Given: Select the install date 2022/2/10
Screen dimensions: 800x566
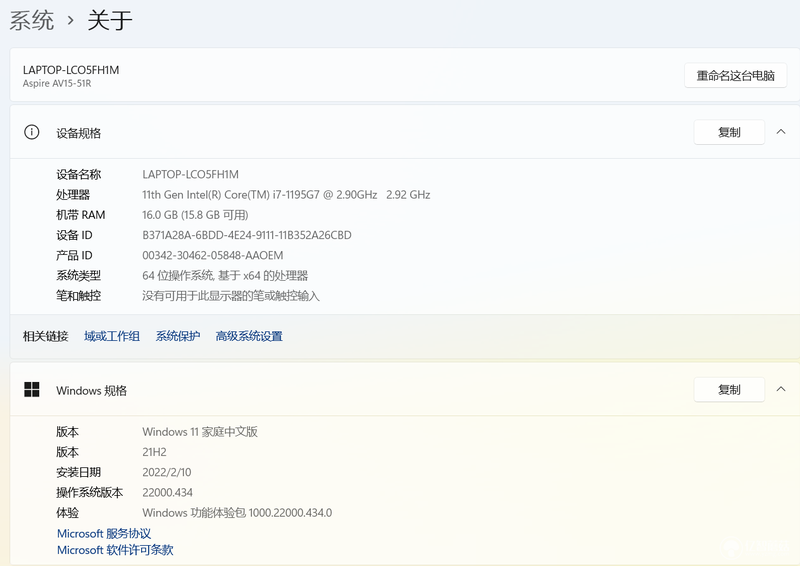Looking at the screenshot, I should pos(167,473).
